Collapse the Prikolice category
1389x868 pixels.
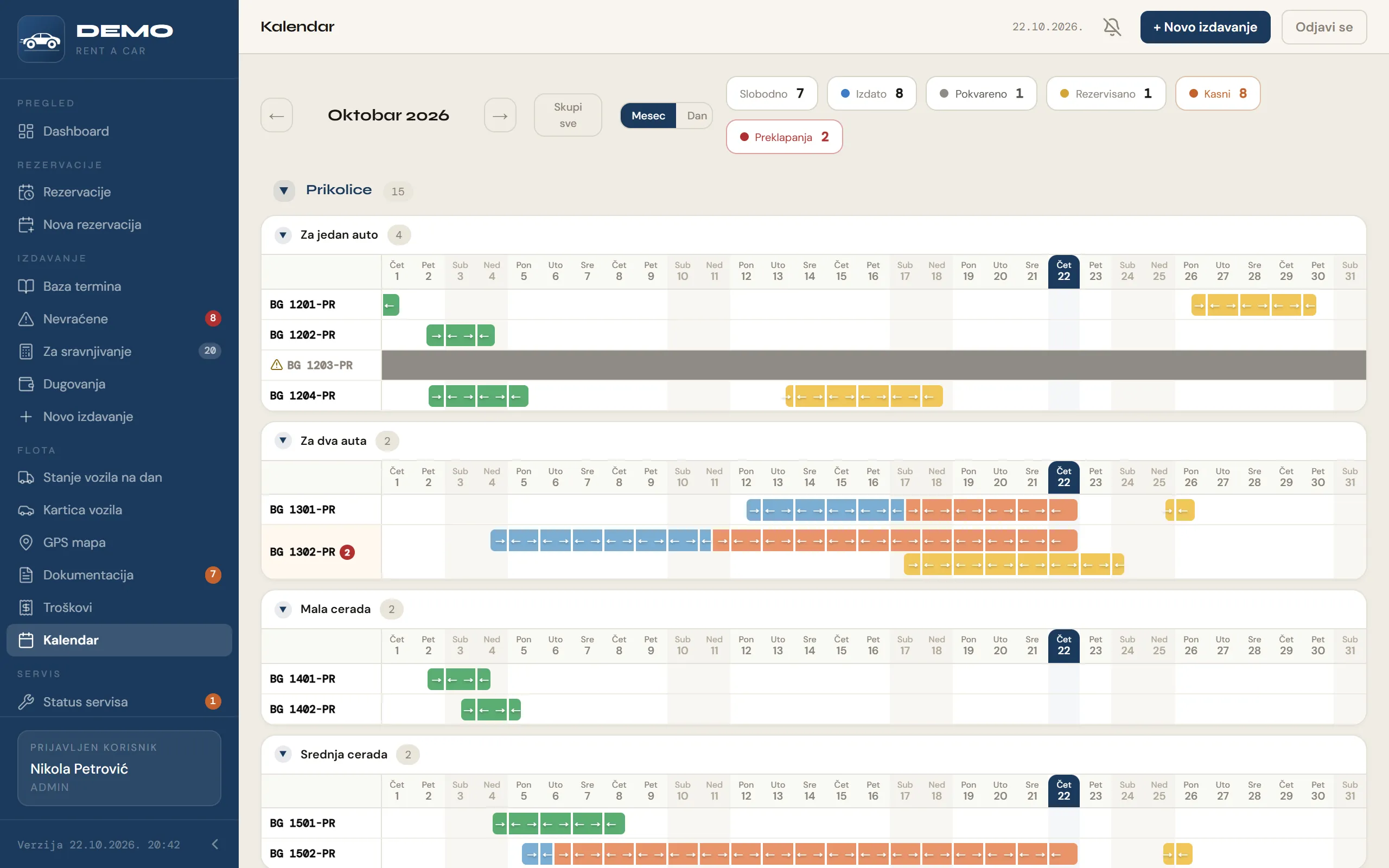[284, 190]
